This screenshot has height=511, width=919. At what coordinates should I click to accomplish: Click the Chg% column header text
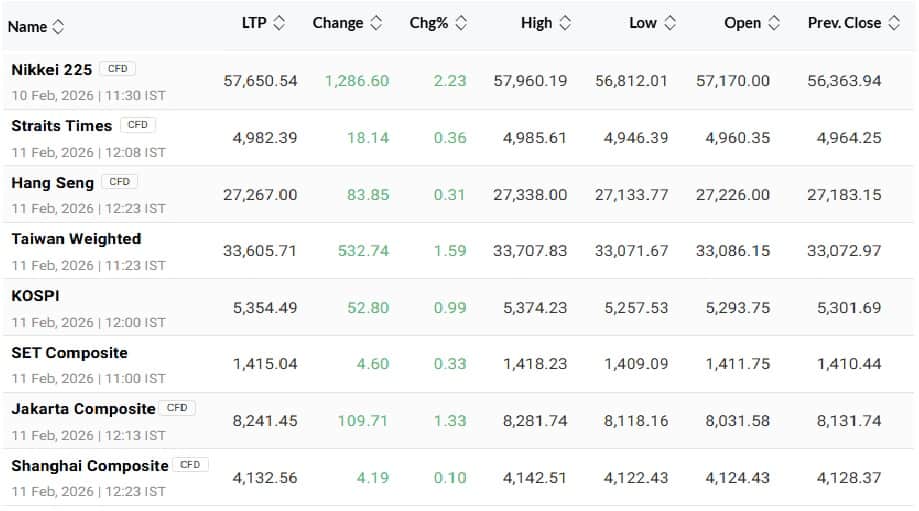tap(428, 23)
